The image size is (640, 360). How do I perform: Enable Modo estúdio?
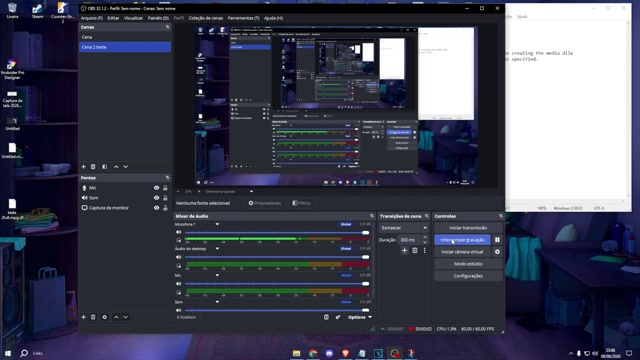[468, 264]
